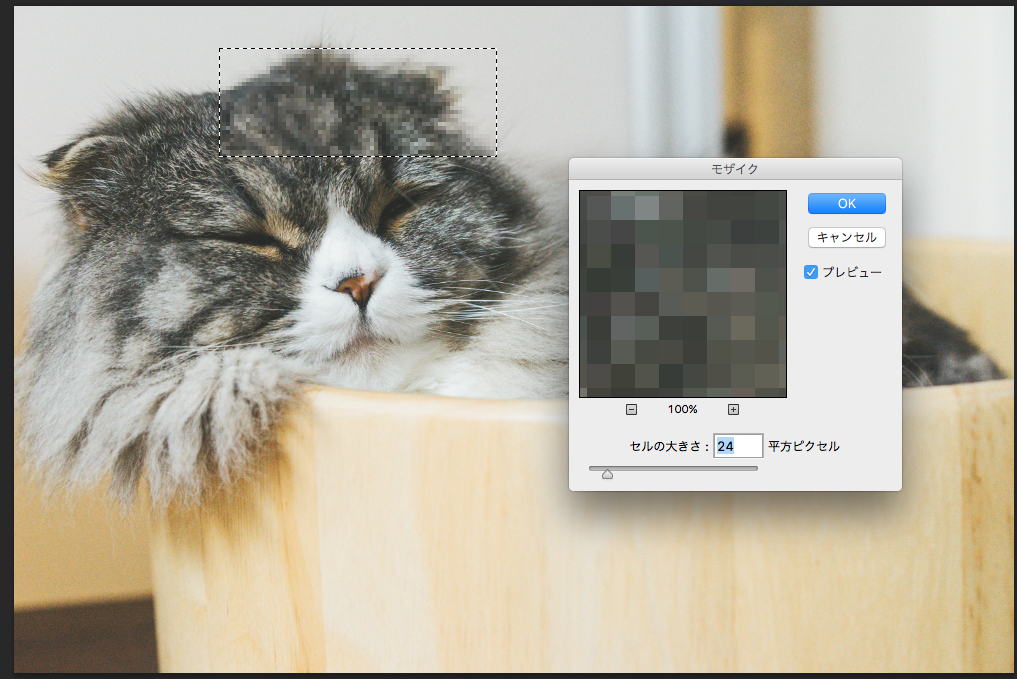This screenshot has height=679, width=1017.
Task: Click the OK button in Mosaic dialog
Action: pyautogui.click(x=846, y=203)
